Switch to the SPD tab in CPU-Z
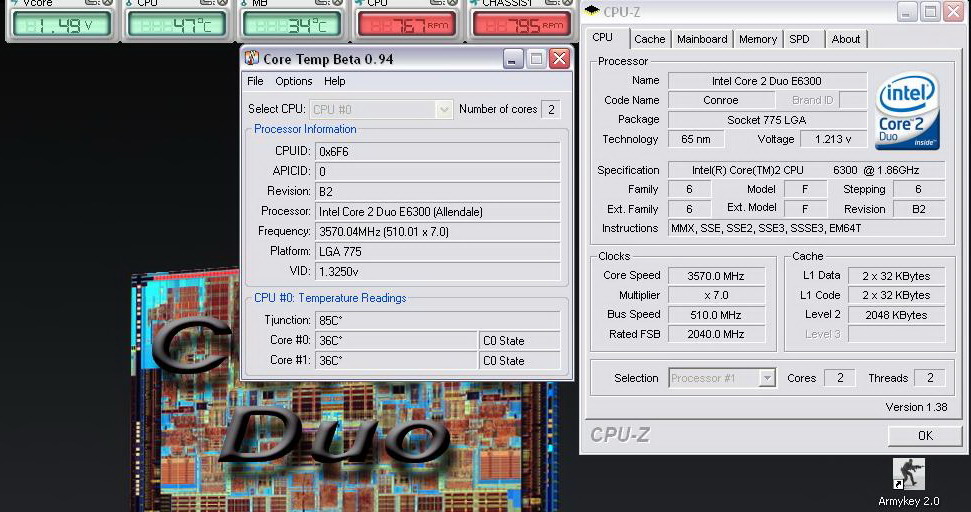Viewport: 971px width, 512px height. pos(799,39)
